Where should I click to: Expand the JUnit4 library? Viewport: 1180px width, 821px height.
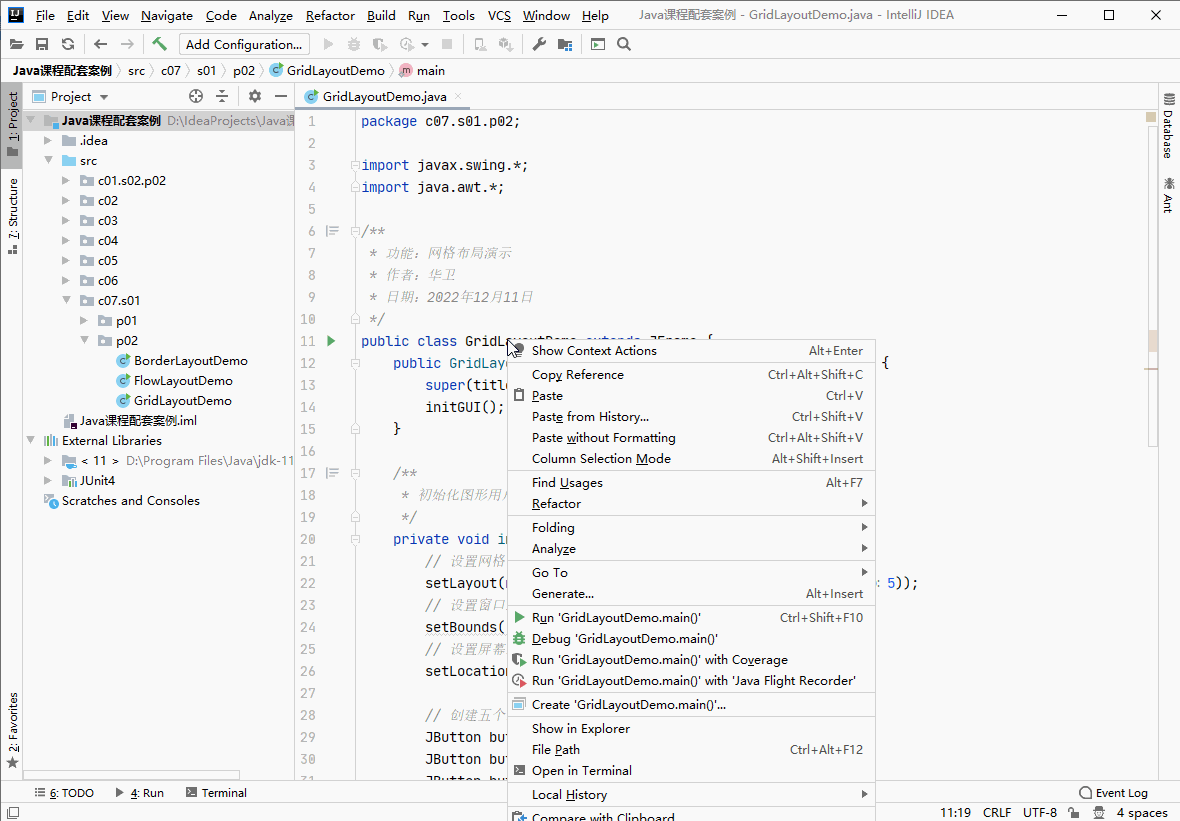tap(48, 480)
